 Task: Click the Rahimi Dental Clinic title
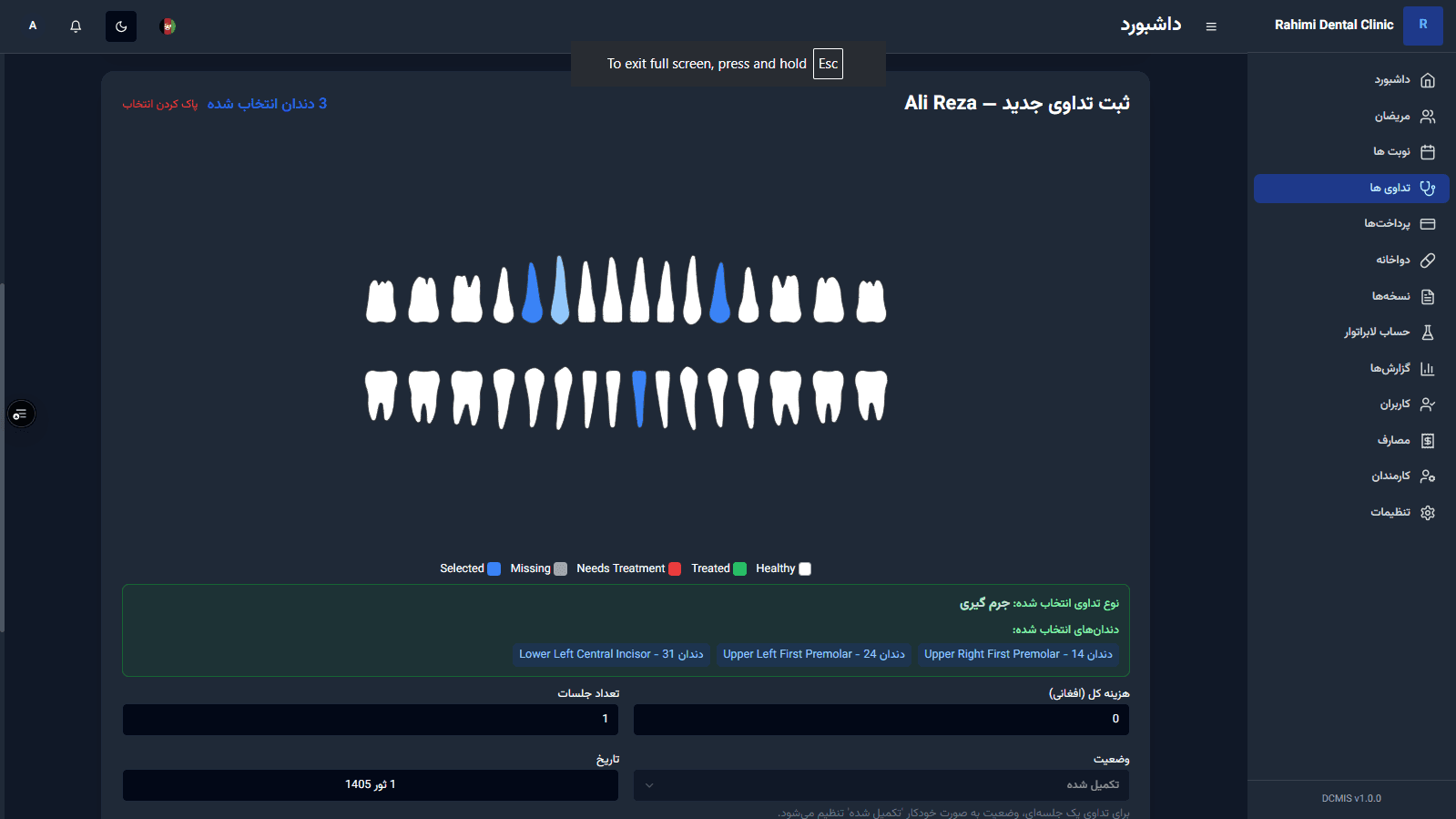point(1334,26)
